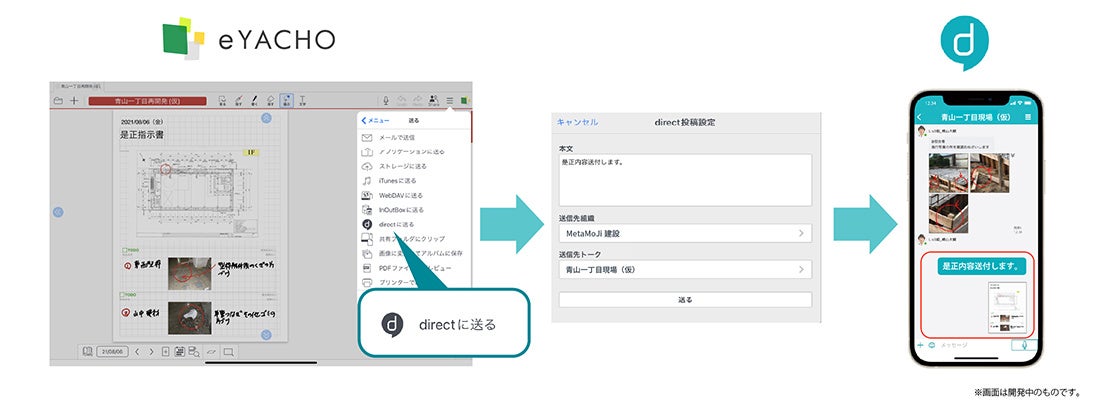Open the Share people icon
The height and width of the screenshot is (400, 1100).
click(434, 101)
